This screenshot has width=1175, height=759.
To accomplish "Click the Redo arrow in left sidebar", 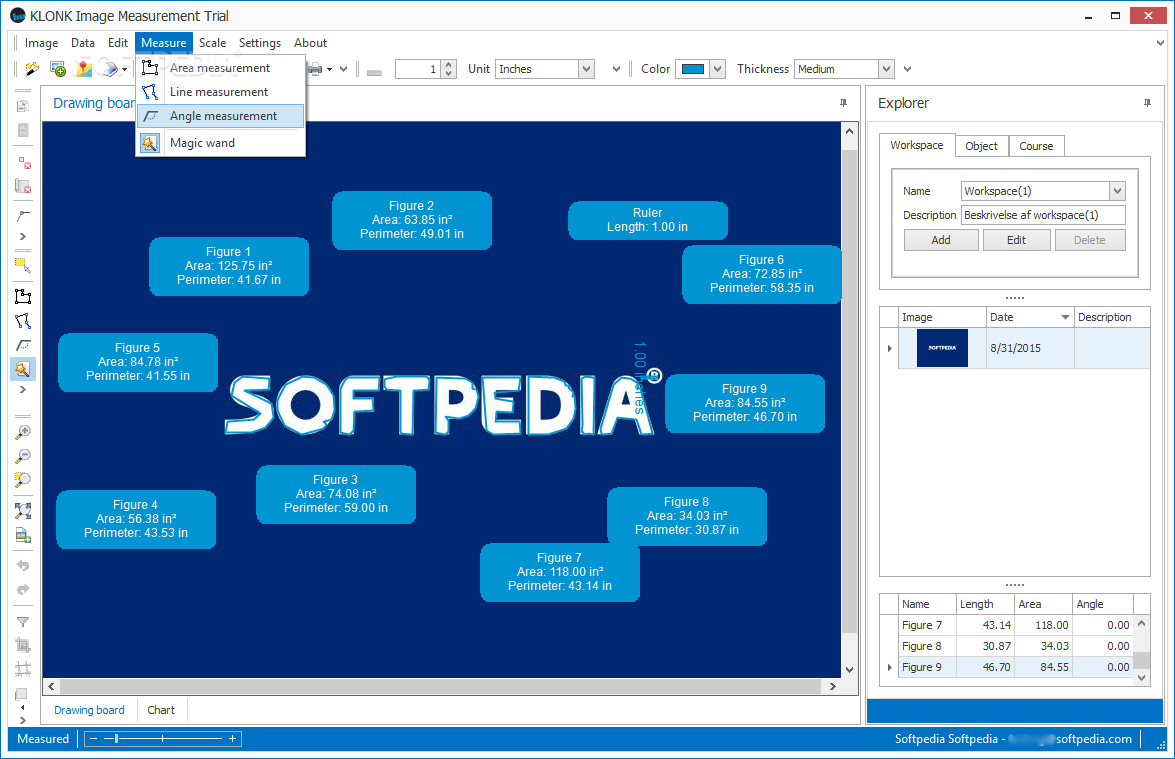I will click(23, 590).
